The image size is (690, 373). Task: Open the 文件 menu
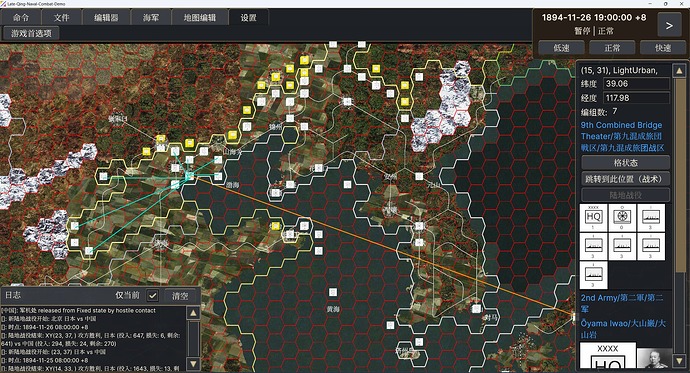pyautogui.click(x=62, y=18)
